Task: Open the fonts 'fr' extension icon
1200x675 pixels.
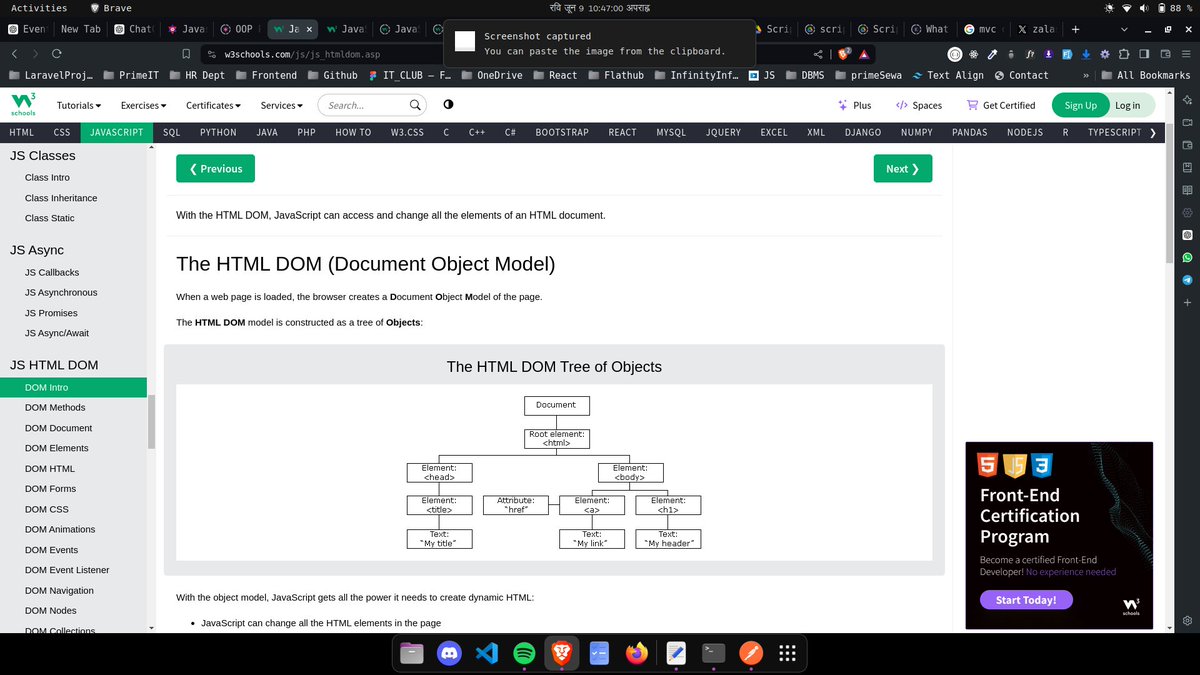Action: click(x=1028, y=53)
